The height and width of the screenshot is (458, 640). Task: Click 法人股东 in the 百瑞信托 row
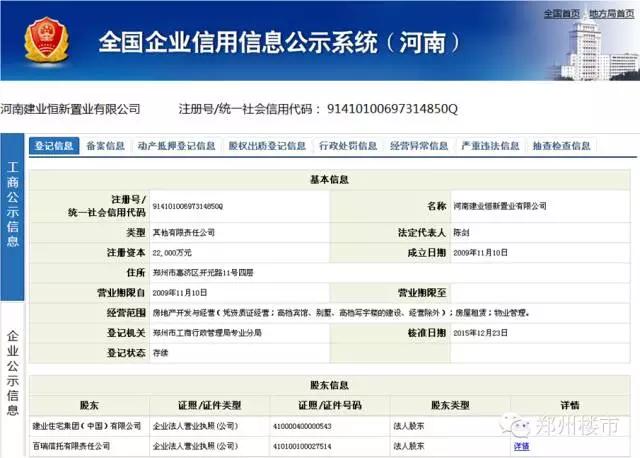pos(409,446)
